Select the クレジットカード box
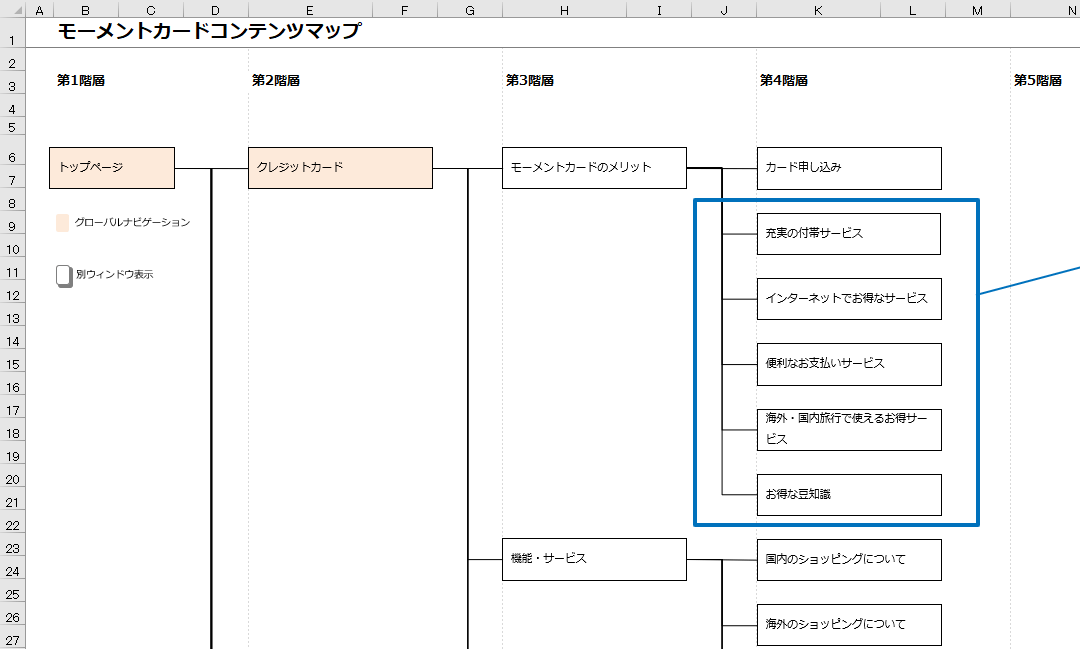Screen dimensions: 1080x649 pos(340,167)
